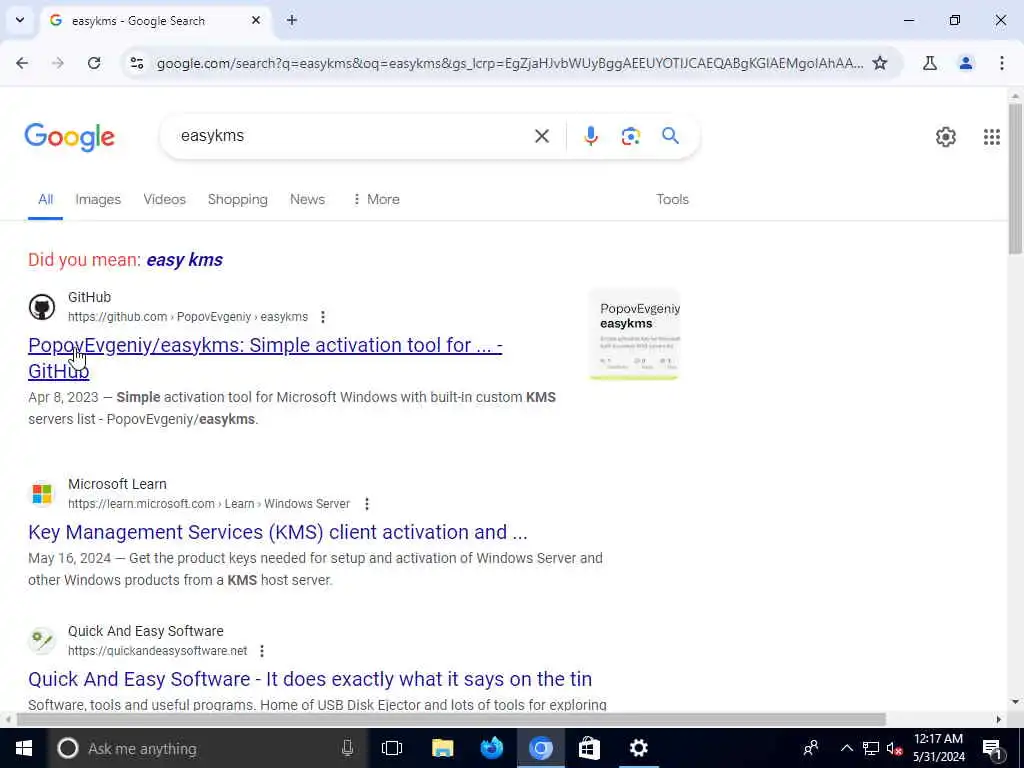The width and height of the screenshot is (1024, 768).
Task: Open Chrome's three-dot menu
Action: point(1002,63)
